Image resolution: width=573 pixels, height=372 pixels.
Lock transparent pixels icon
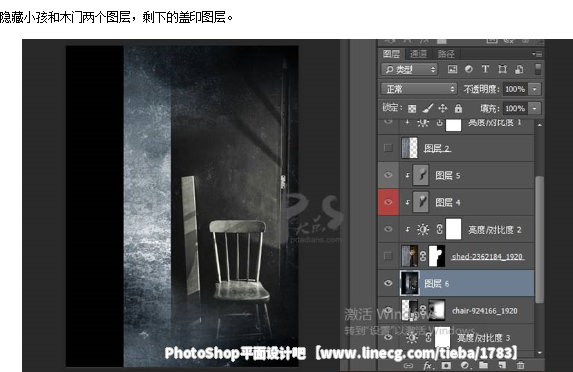412,109
